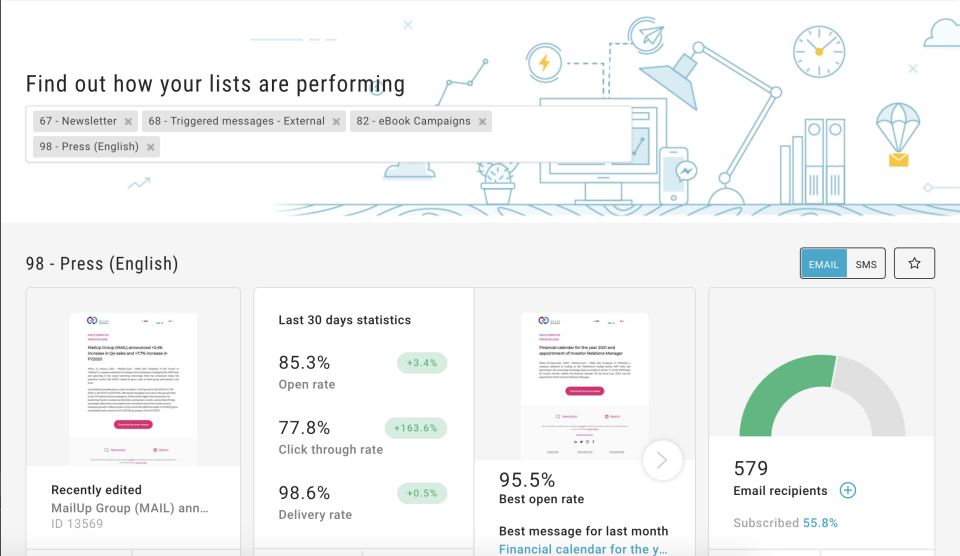Remove the 82 - eBook Campaigns tag
960x556 pixels.
tap(482, 122)
